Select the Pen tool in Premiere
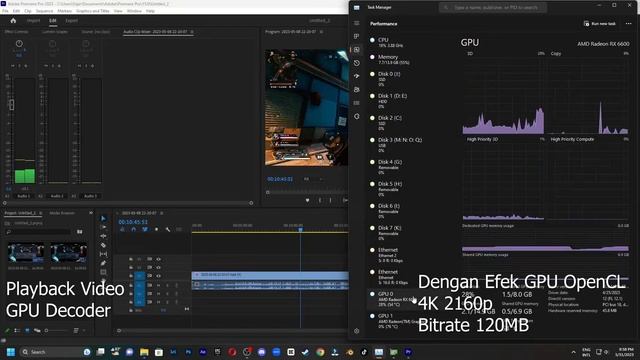The width and height of the screenshot is (640, 360). (103, 263)
